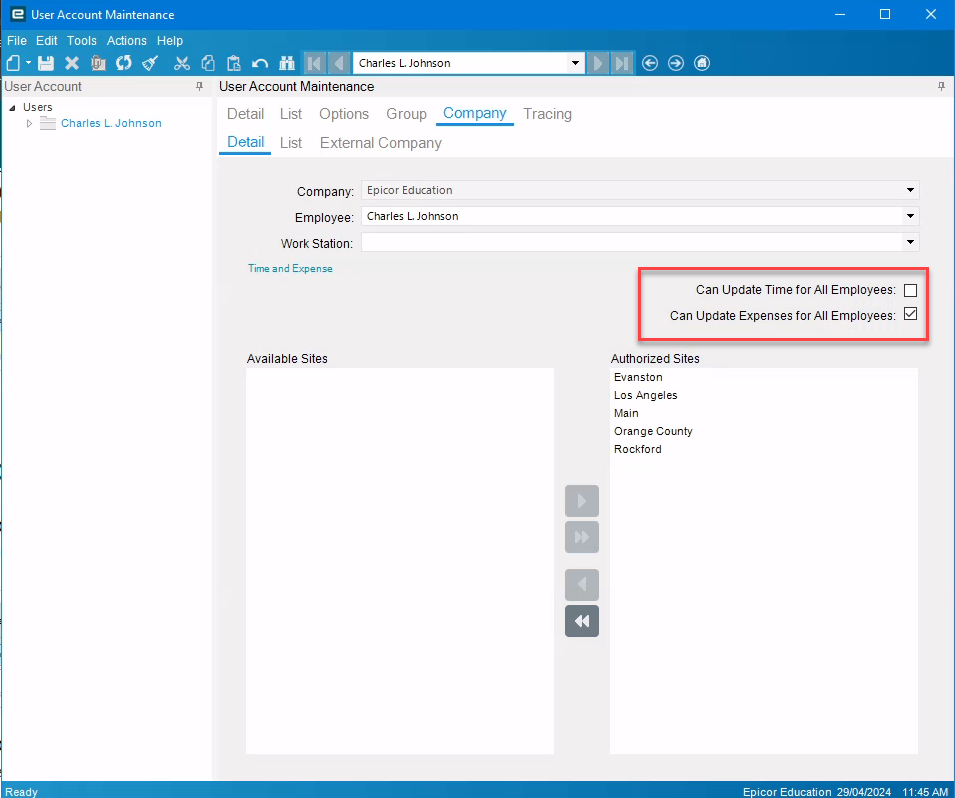Click the Back circular arrow icon

point(650,63)
